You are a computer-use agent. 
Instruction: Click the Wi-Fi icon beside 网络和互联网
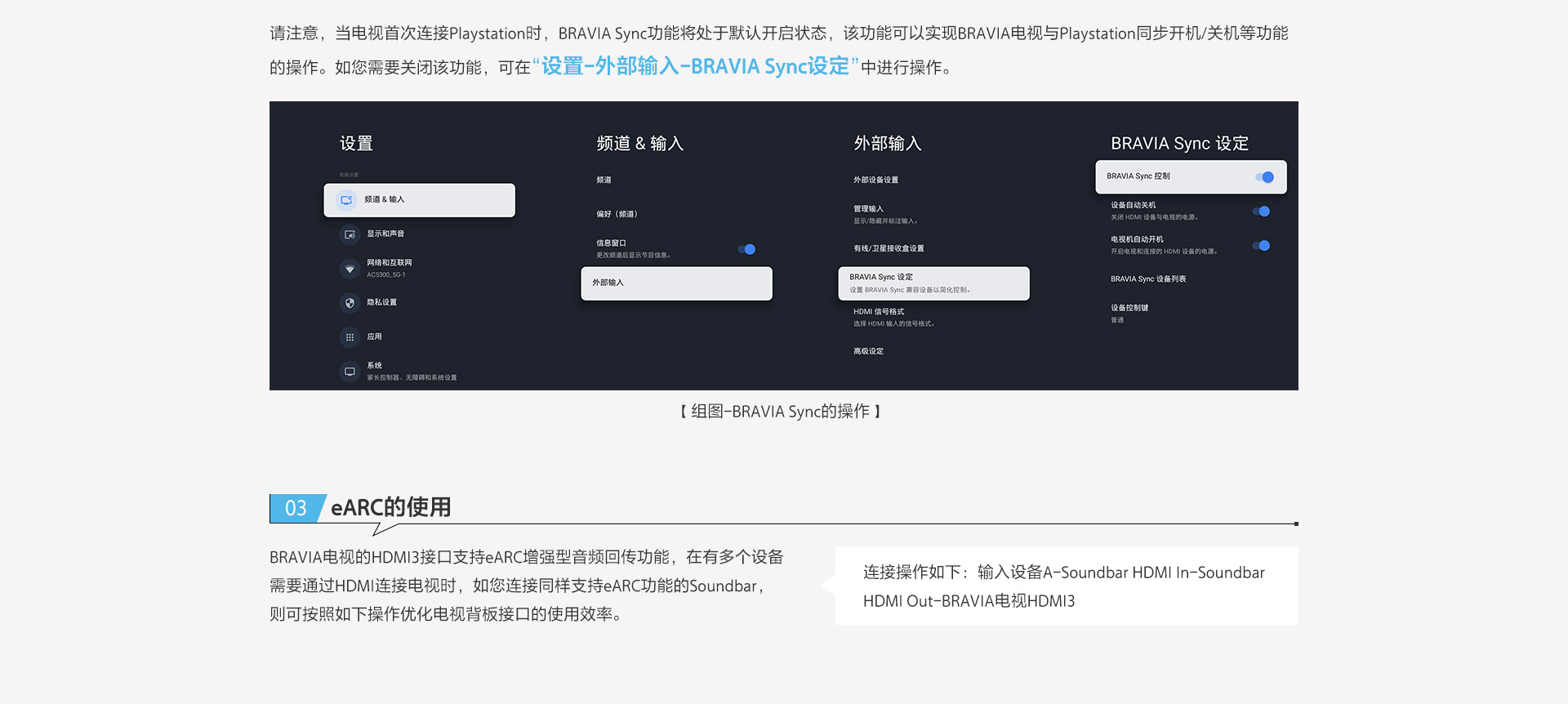point(350,269)
